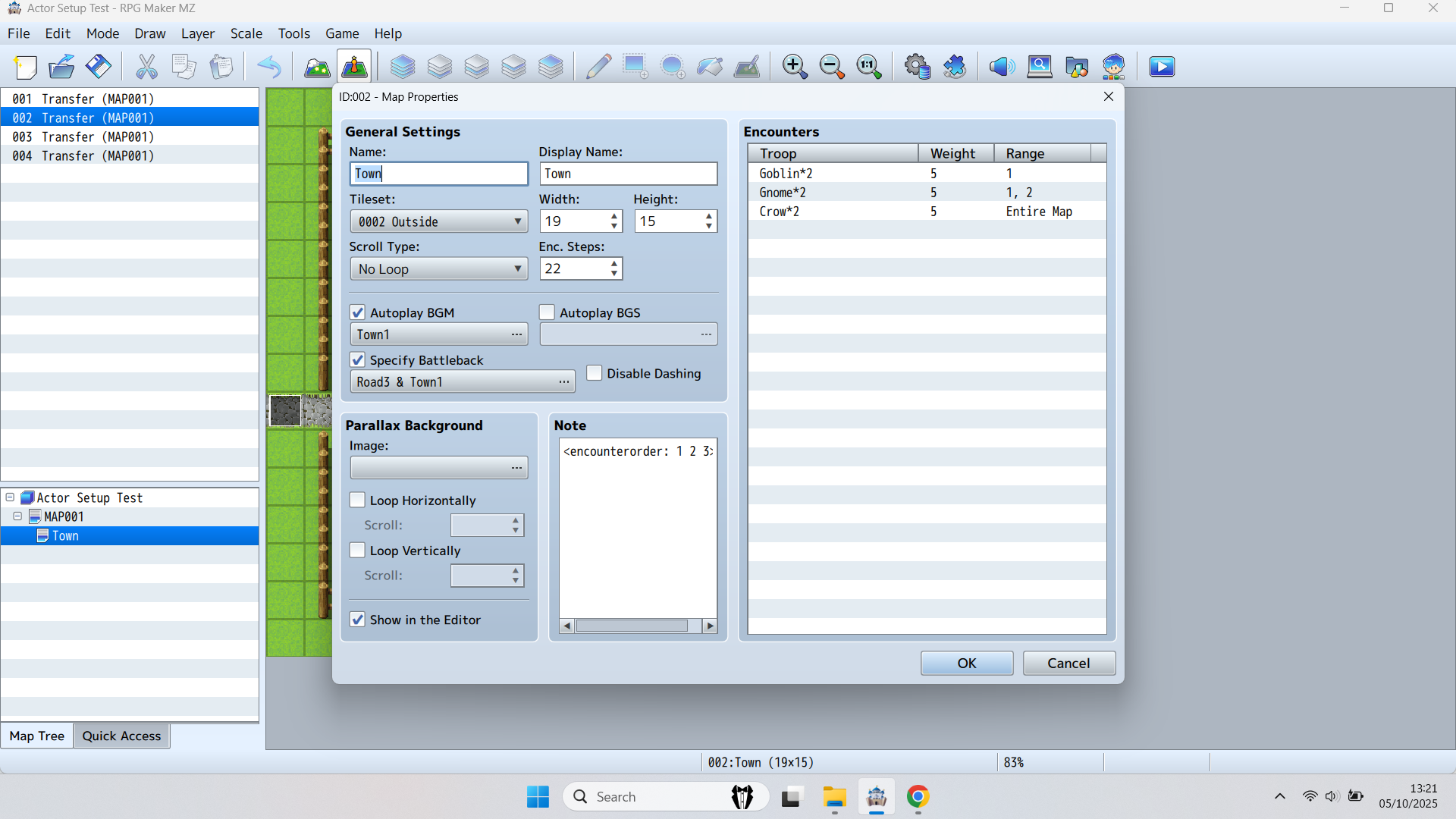Switch to Map mode icon
Image resolution: width=1456 pixels, height=819 pixels.
(x=317, y=67)
